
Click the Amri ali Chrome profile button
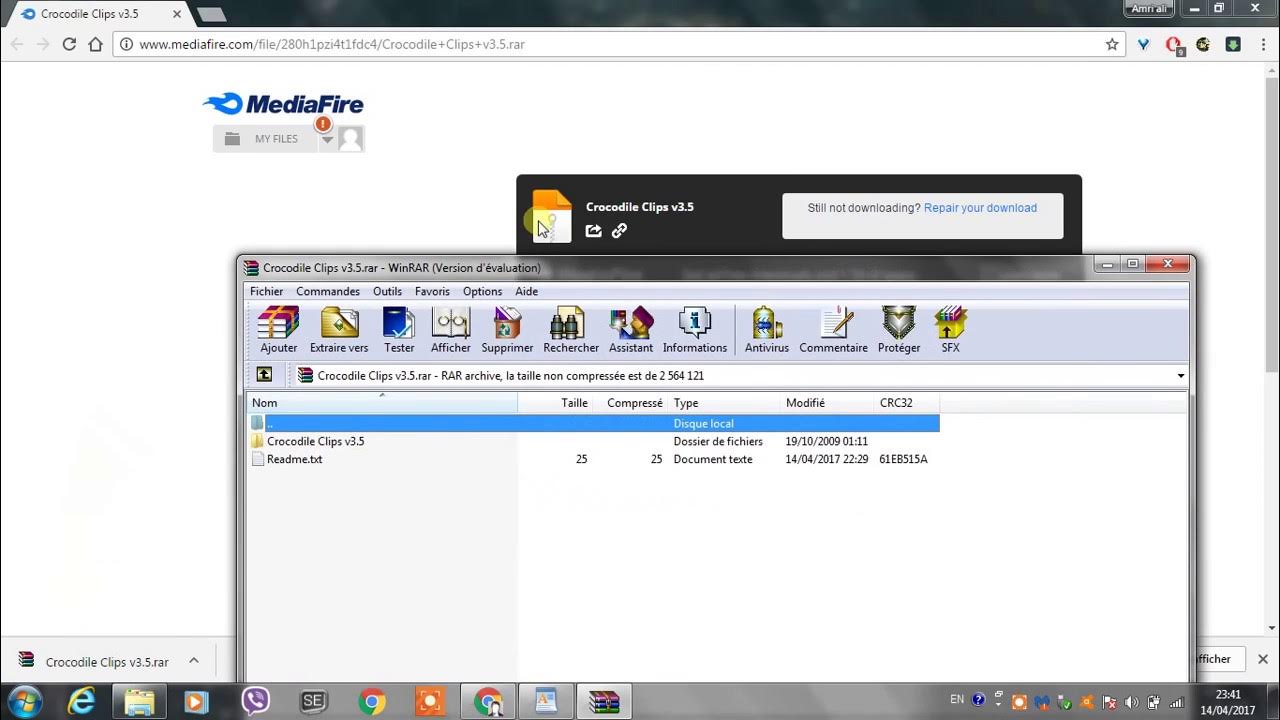coord(1150,8)
